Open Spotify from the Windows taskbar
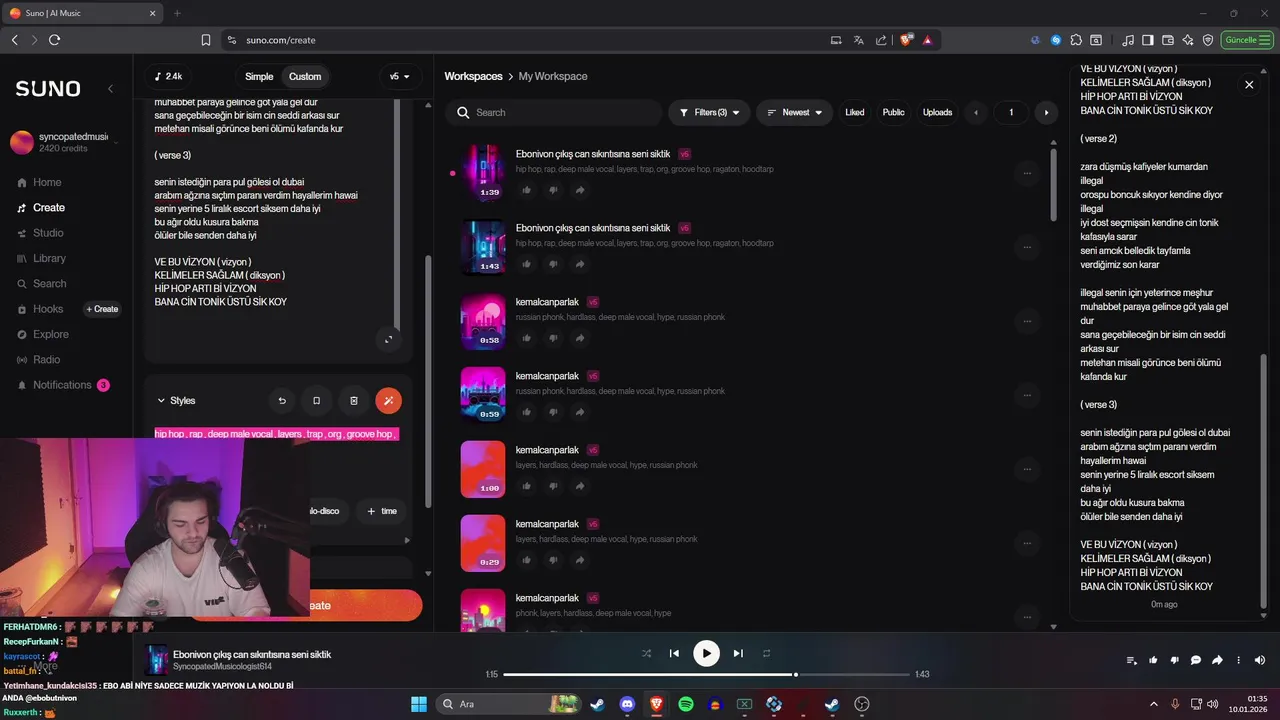The width and height of the screenshot is (1280, 720). [686, 704]
